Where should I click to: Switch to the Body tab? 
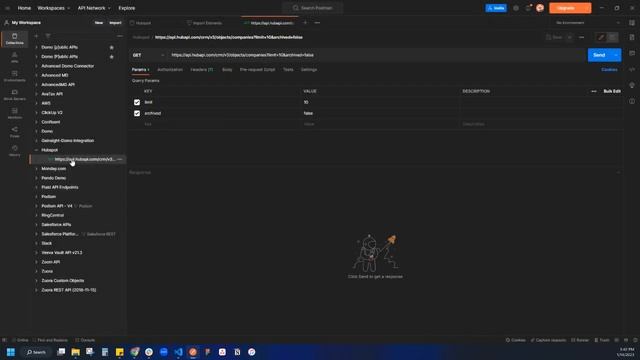(227, 70)
